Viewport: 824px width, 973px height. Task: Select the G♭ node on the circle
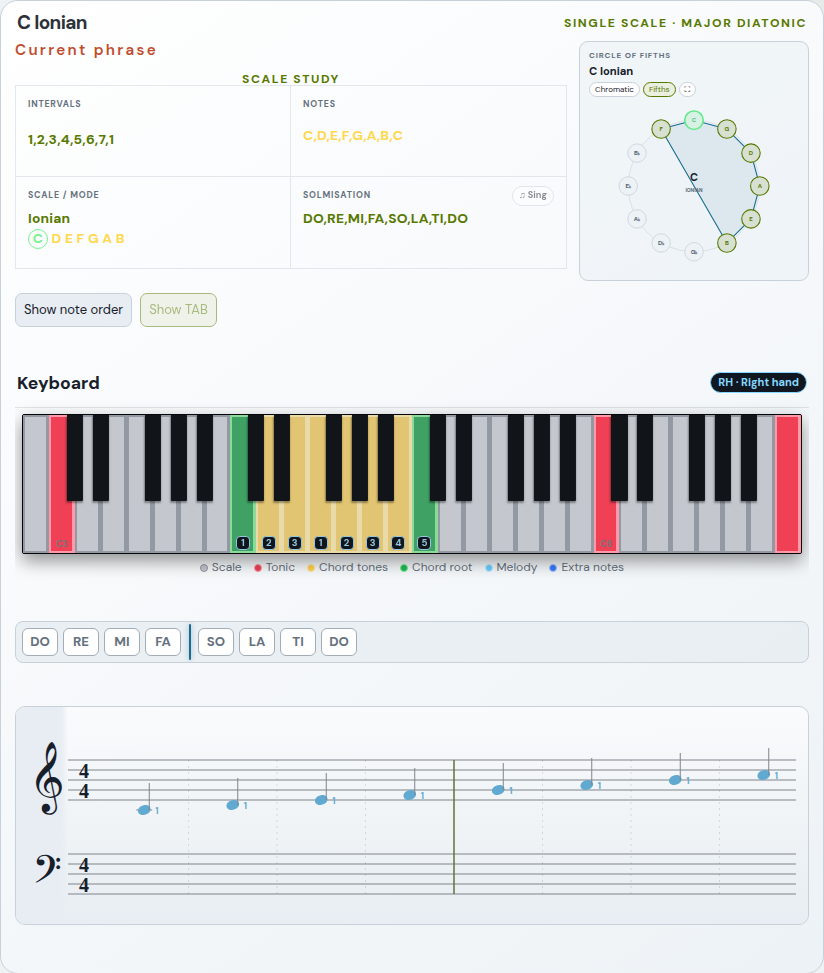coord(694,251)
